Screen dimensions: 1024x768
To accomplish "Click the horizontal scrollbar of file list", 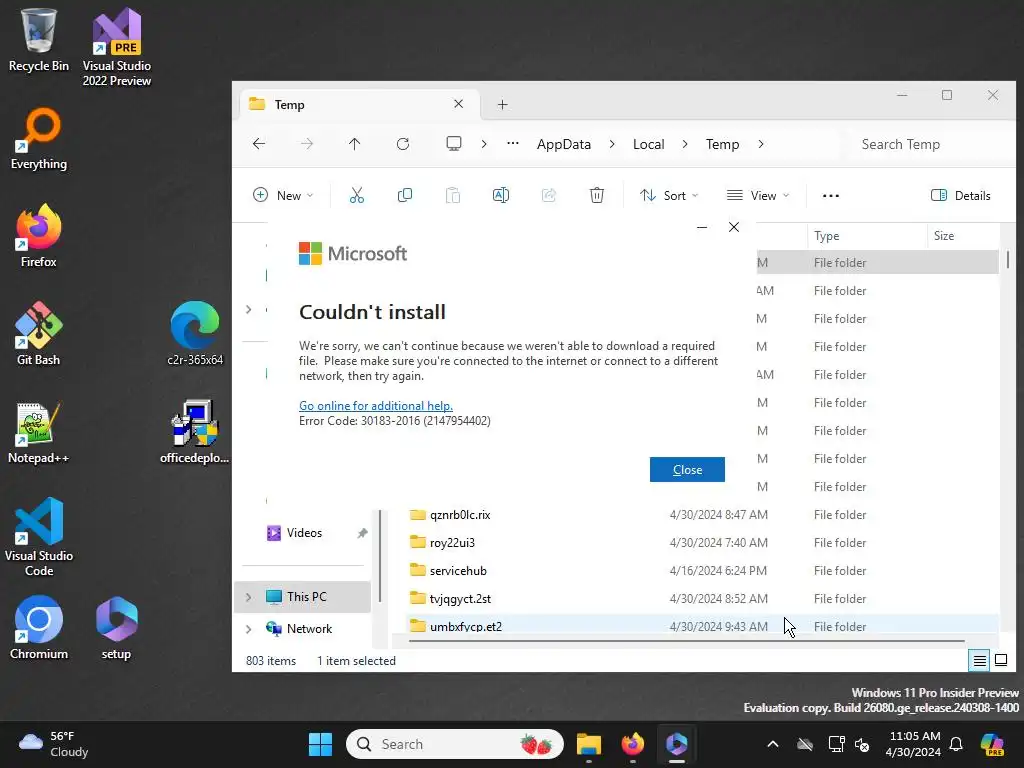I will (686, 641).
